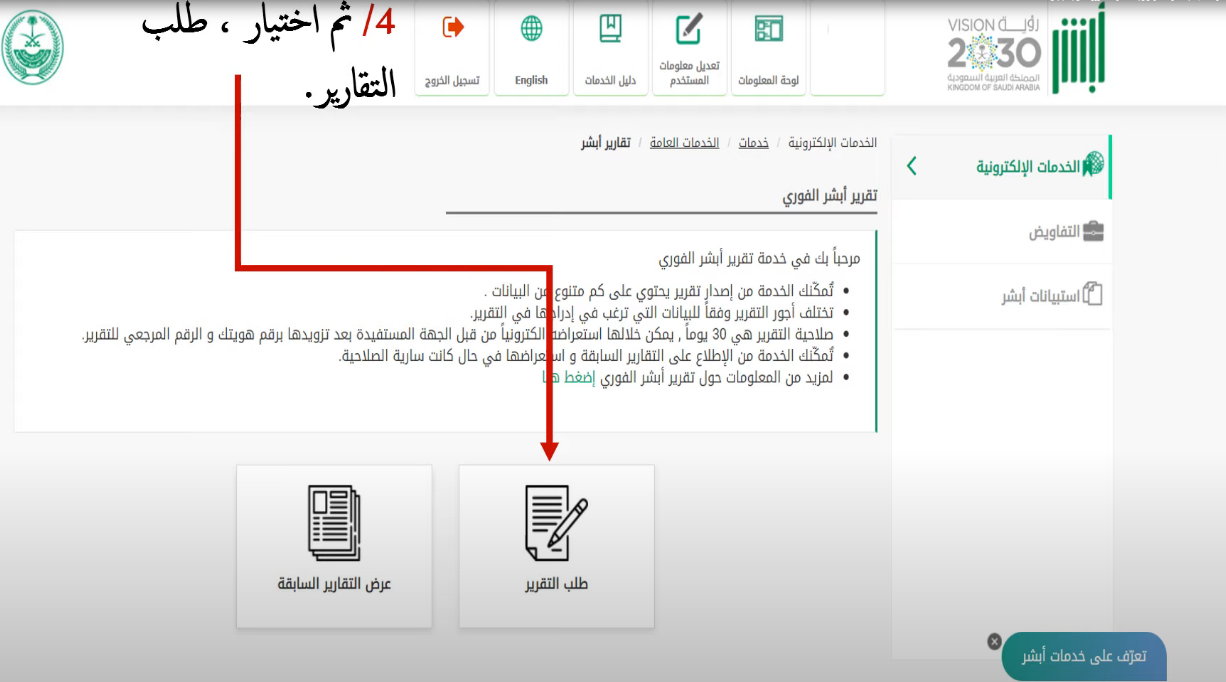Click the Ministry of Interior emblem
Image resolution: width=1226 pixels, height=682 pixels.
(x=33, y=47)
